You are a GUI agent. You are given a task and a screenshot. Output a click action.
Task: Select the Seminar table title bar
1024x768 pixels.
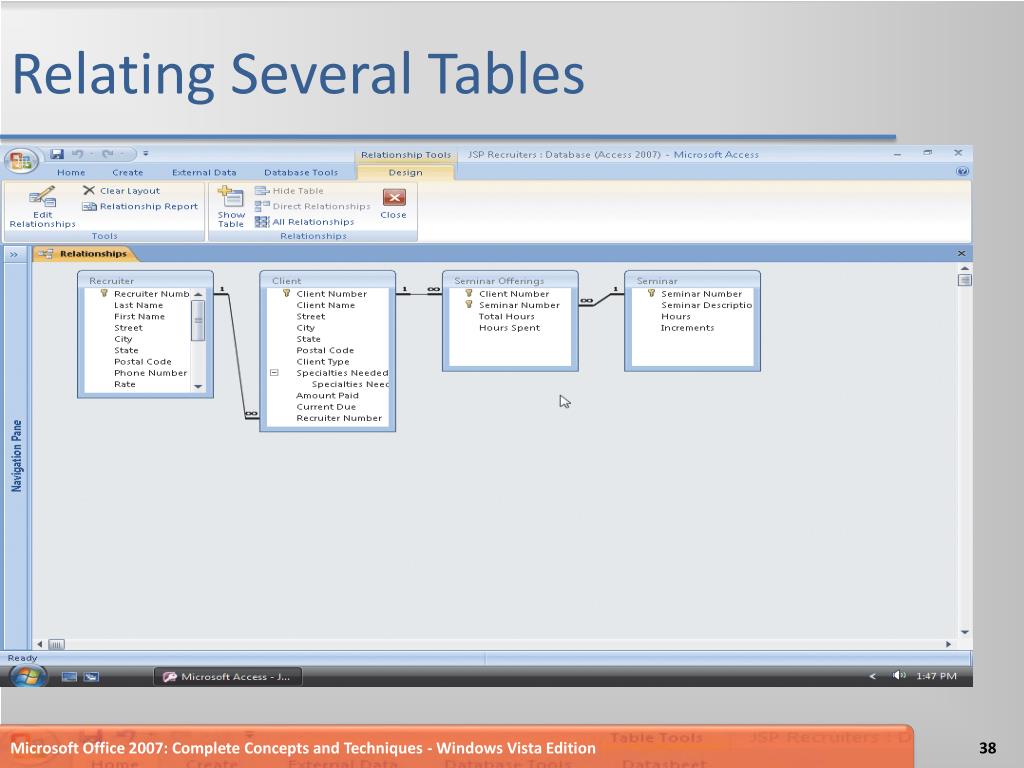point(692,280)
